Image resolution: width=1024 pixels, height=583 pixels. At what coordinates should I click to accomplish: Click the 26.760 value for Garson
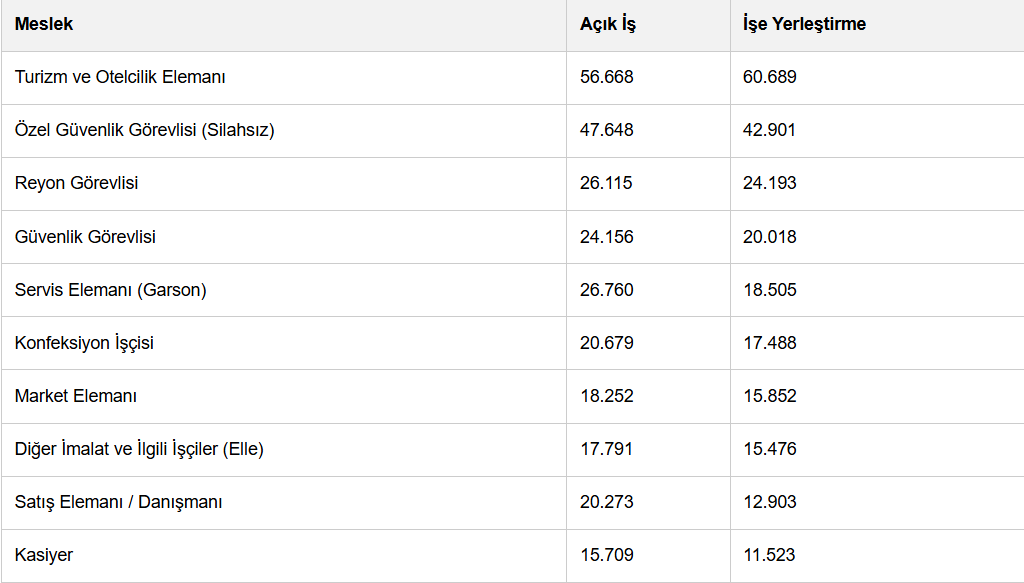(607, 290)
